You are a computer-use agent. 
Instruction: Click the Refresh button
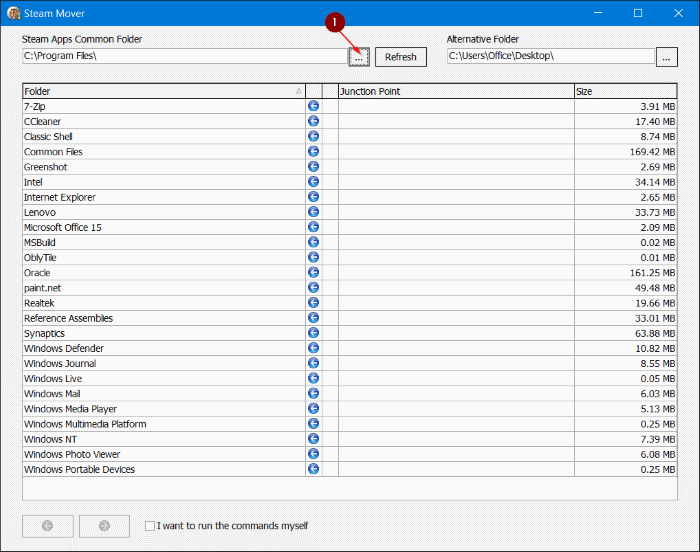coord(400,57)
